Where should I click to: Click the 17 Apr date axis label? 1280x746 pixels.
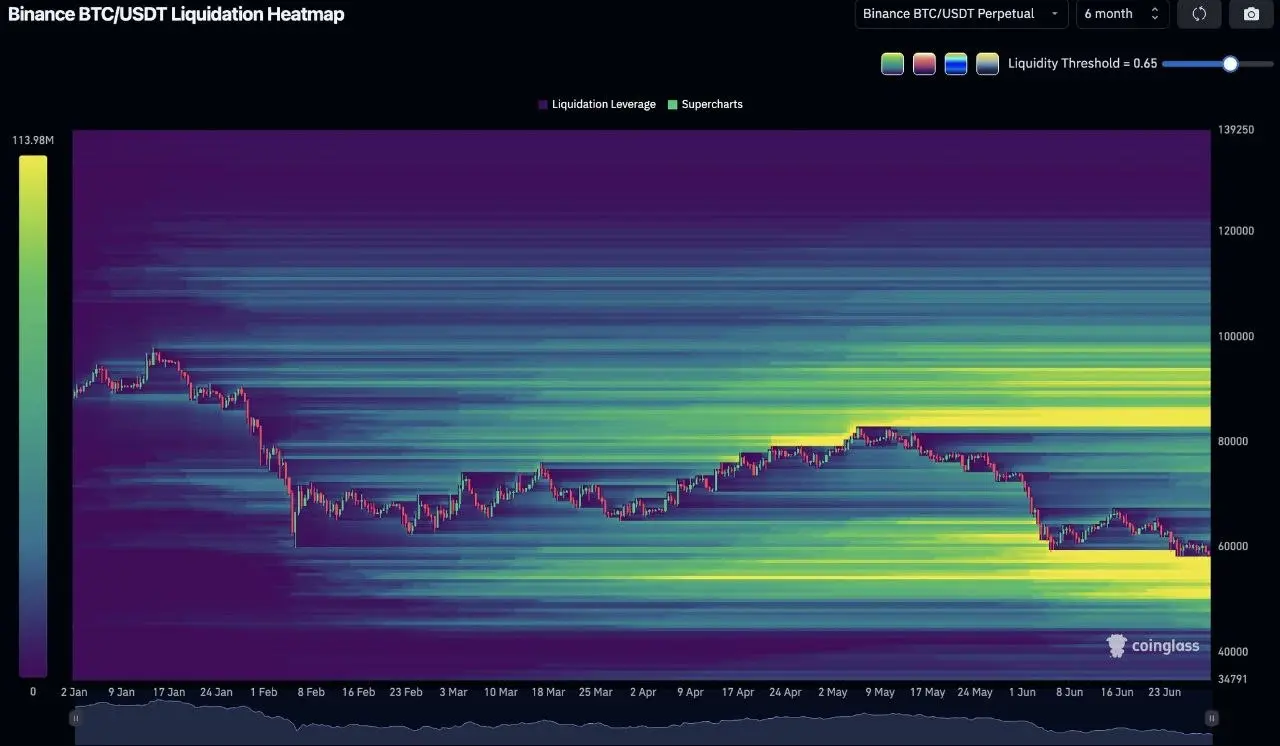tap(737, 692)
